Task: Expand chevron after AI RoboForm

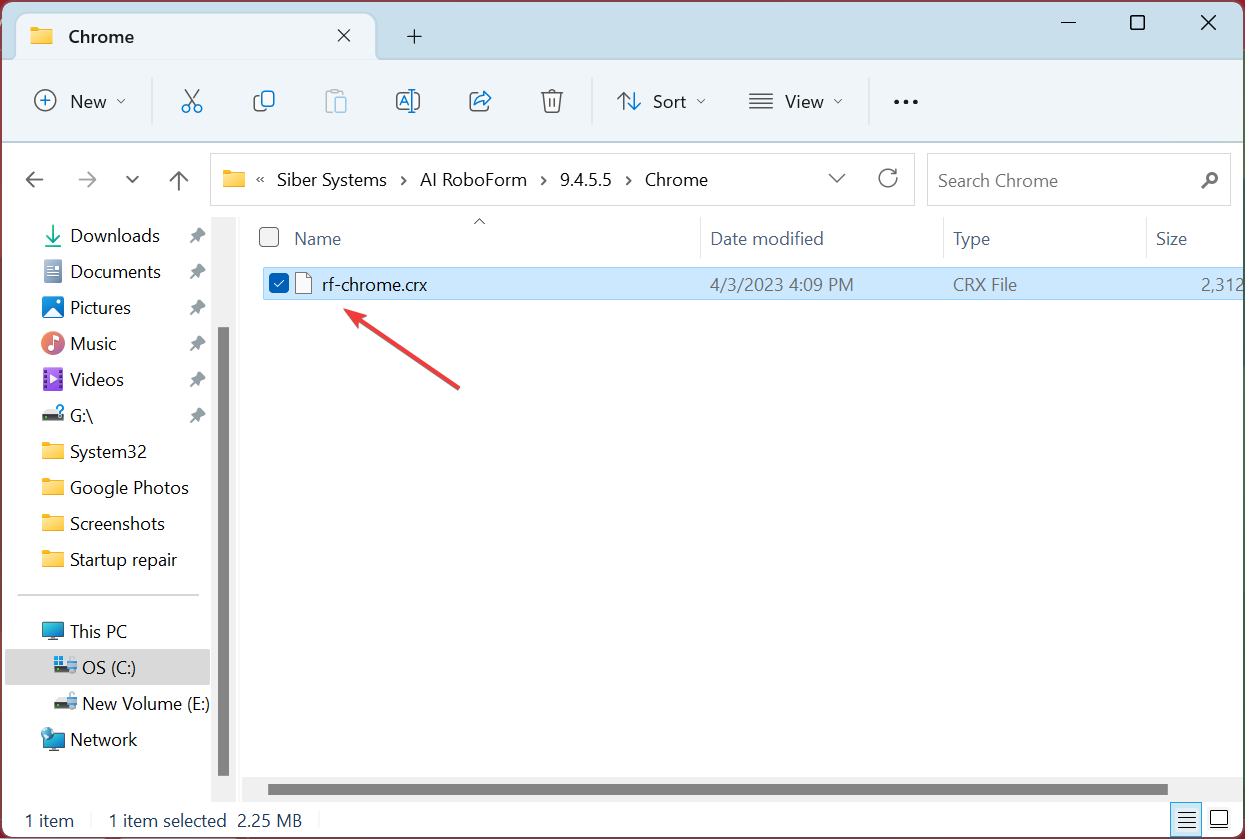Action: click(544, 180)
